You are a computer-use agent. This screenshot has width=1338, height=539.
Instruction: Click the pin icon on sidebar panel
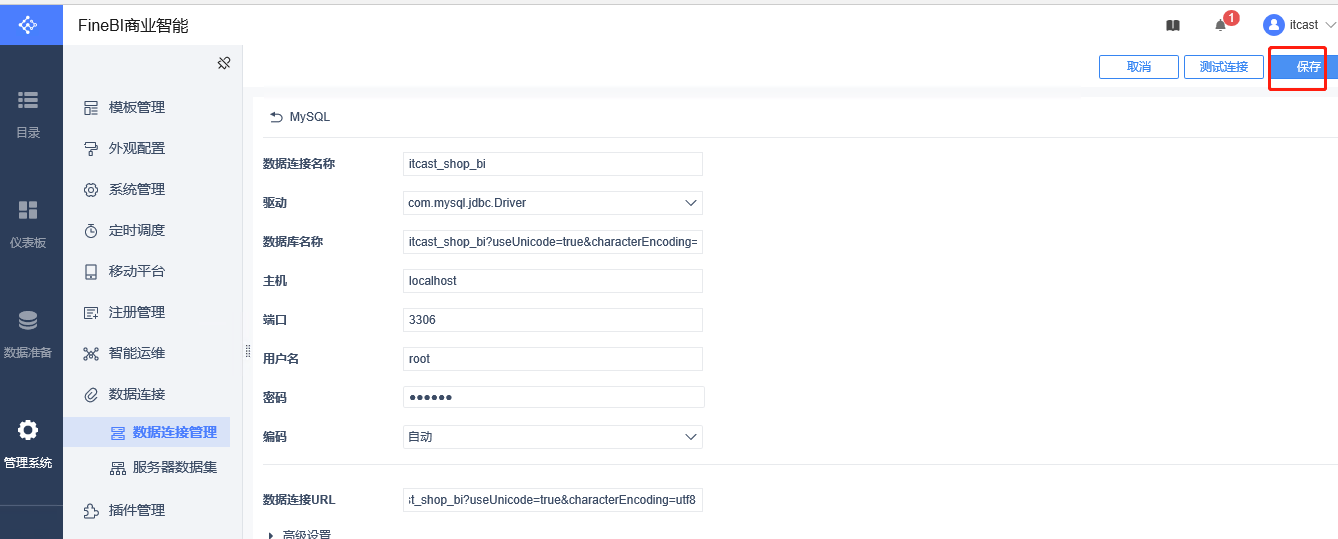[224, 63]
